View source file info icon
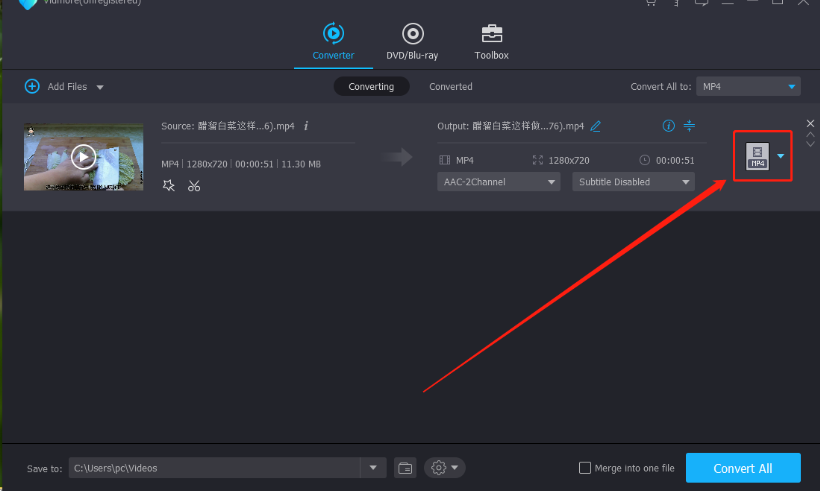820x491 pixels. coord(306,125)
